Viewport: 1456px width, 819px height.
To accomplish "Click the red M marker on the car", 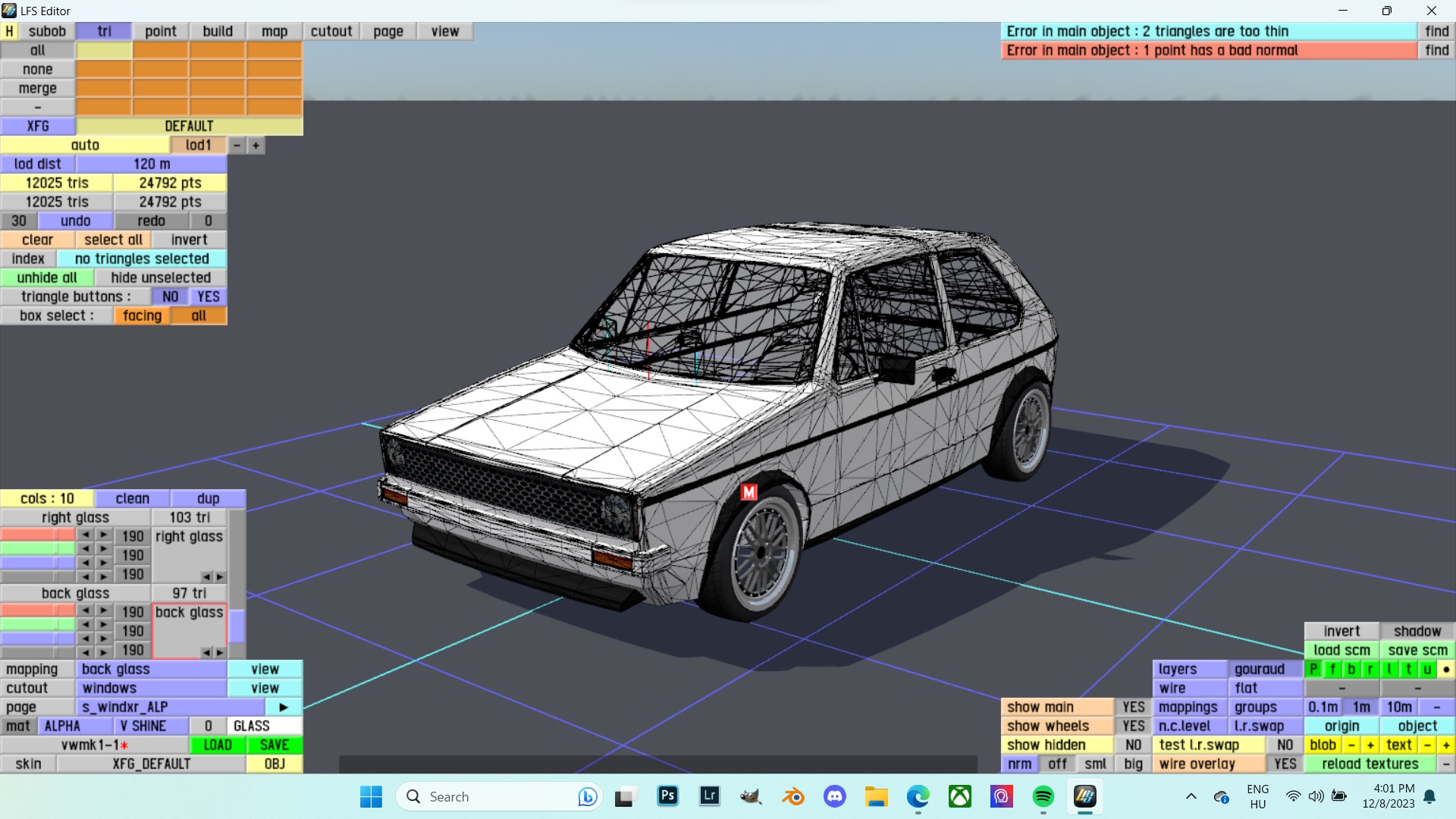I will [x=748, y=492].
